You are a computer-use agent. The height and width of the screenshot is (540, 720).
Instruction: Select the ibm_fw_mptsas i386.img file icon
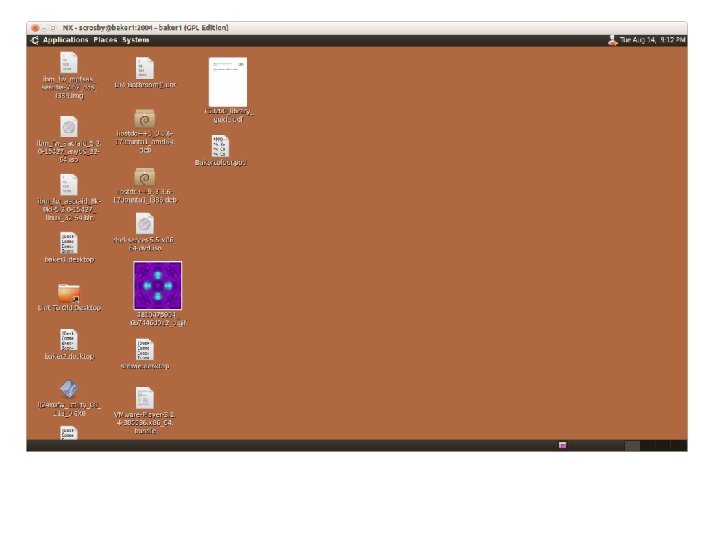point(69,63)
